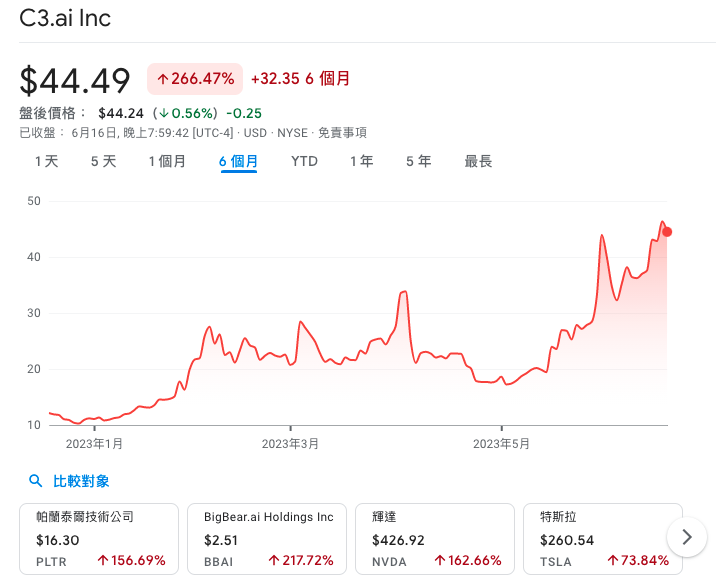Viewport: 716px width, 587px height.
Task: Open the 比較對象 compare link
Action: pos(81,481)
